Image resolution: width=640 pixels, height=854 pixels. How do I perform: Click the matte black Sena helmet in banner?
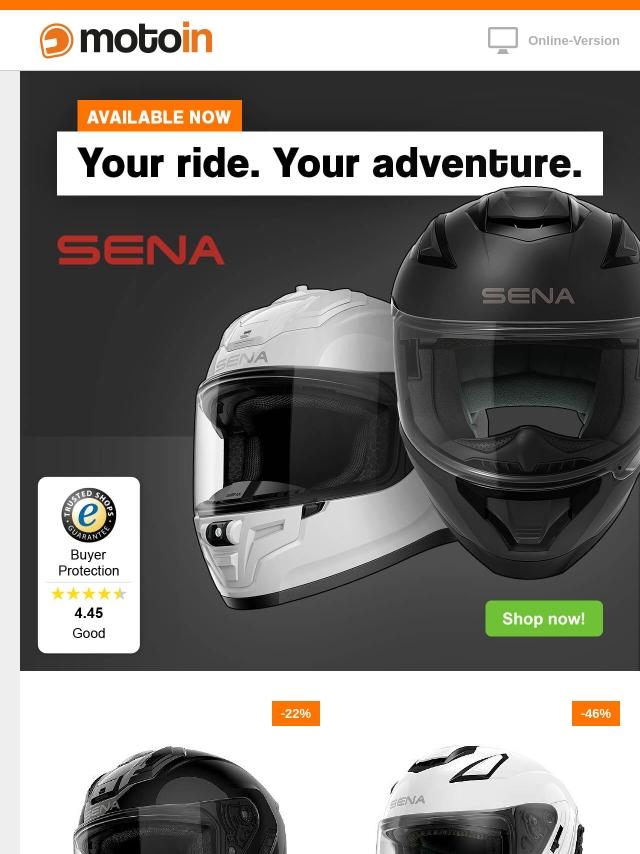coord(517,381)
